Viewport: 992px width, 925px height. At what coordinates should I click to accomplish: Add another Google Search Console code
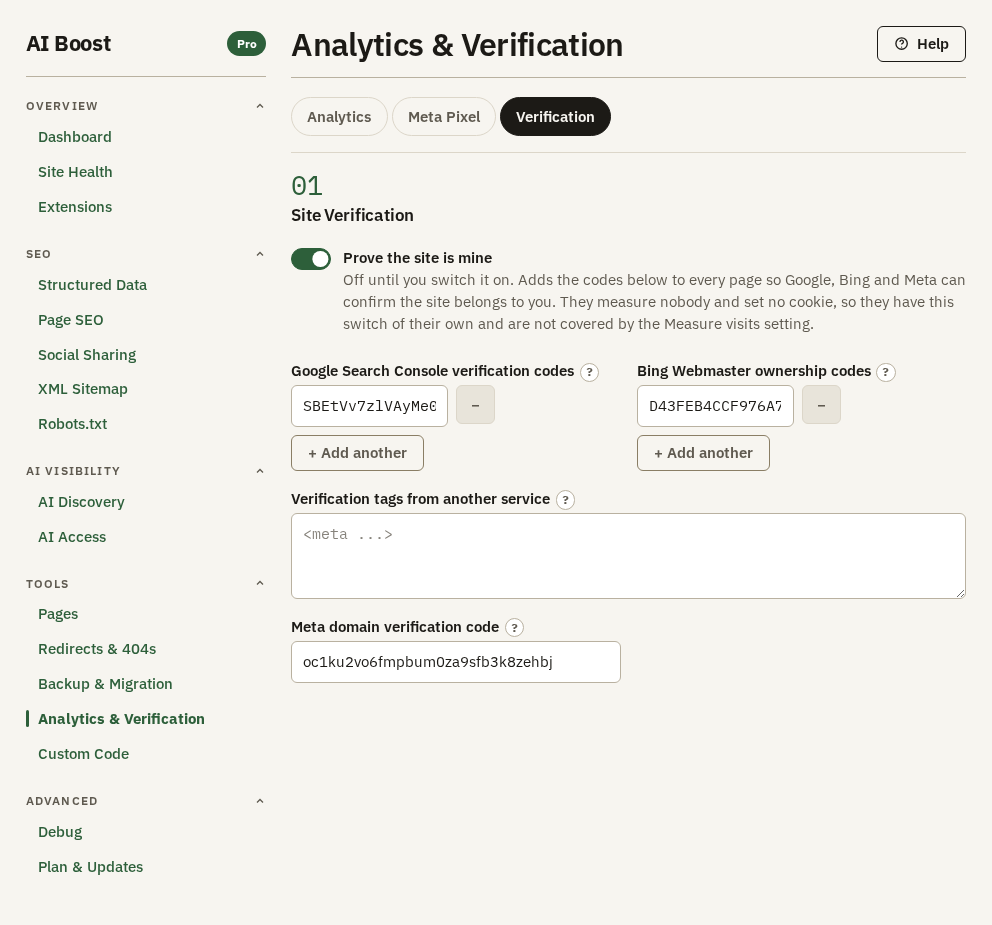[357, 453]
